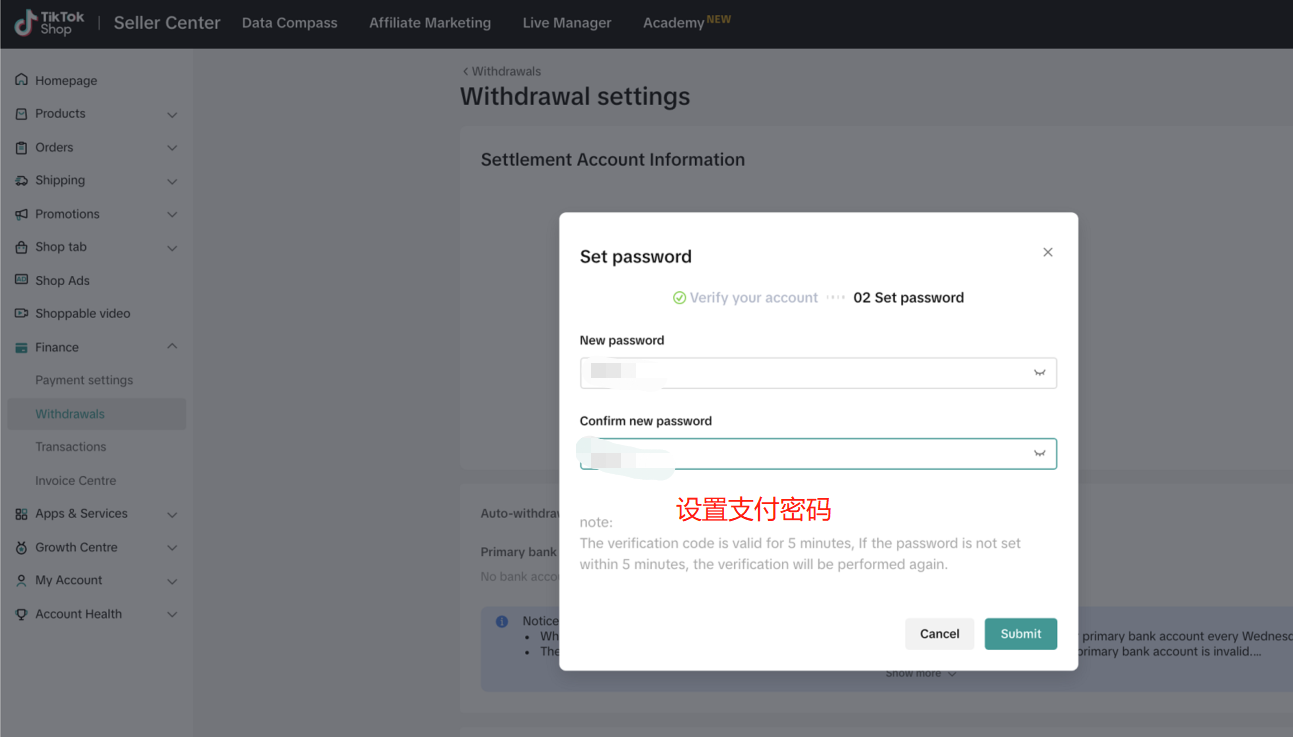
Task: Open Affiliate Marketing in top bar
Action: (430, 23)
